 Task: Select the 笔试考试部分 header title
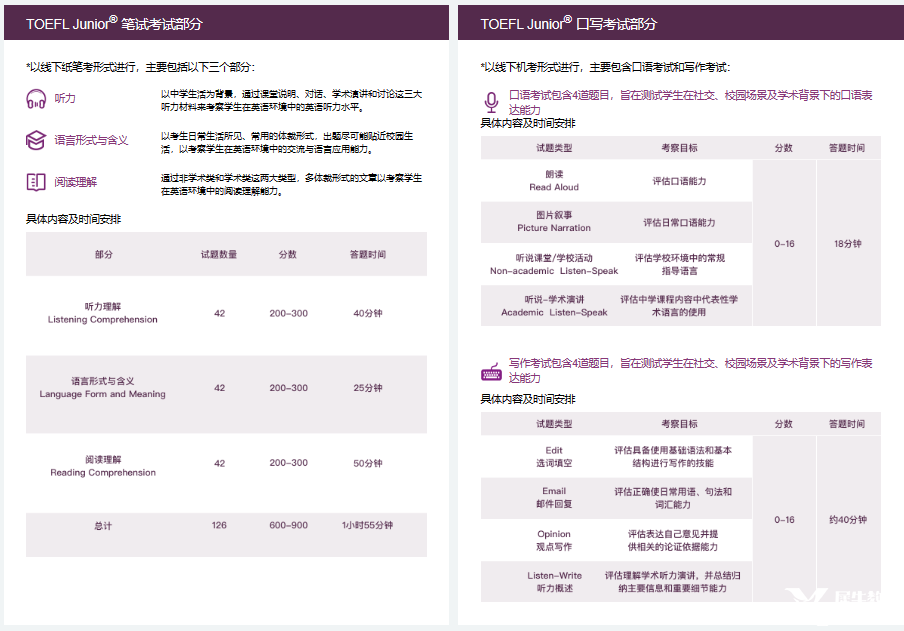[x=114, y=24]
